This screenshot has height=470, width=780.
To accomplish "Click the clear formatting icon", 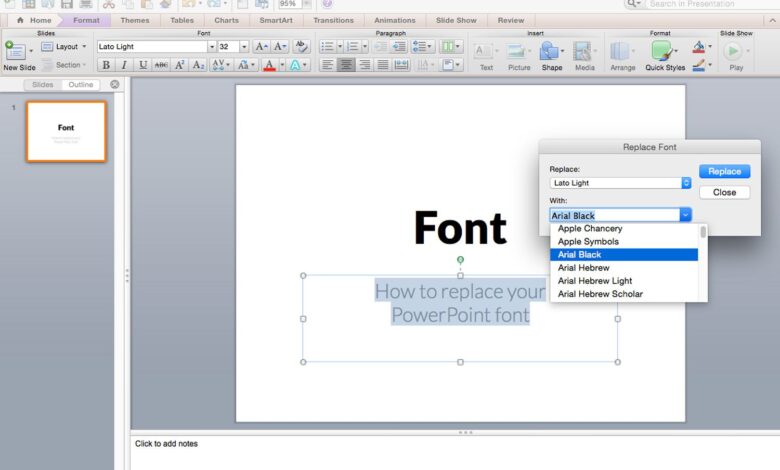I will coord(301,46).
